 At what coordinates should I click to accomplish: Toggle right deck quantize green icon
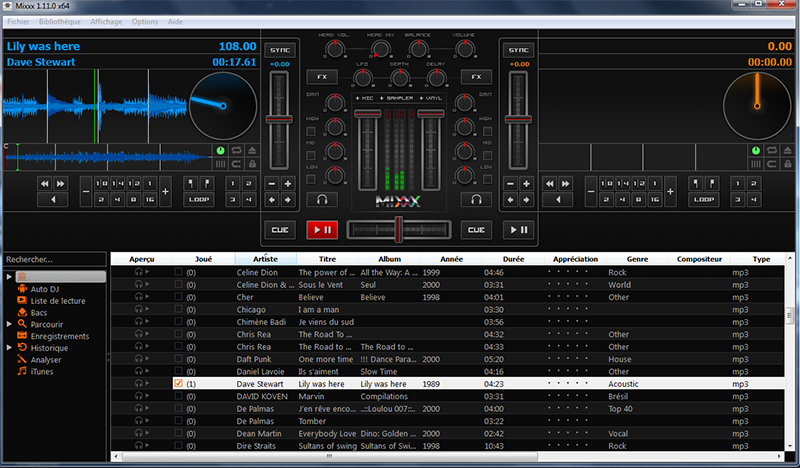(756, 150)
